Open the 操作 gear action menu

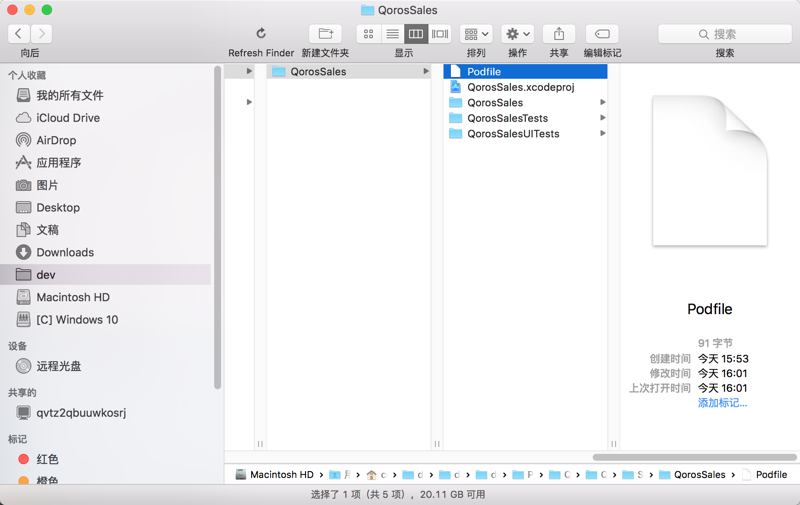(517, 34)
